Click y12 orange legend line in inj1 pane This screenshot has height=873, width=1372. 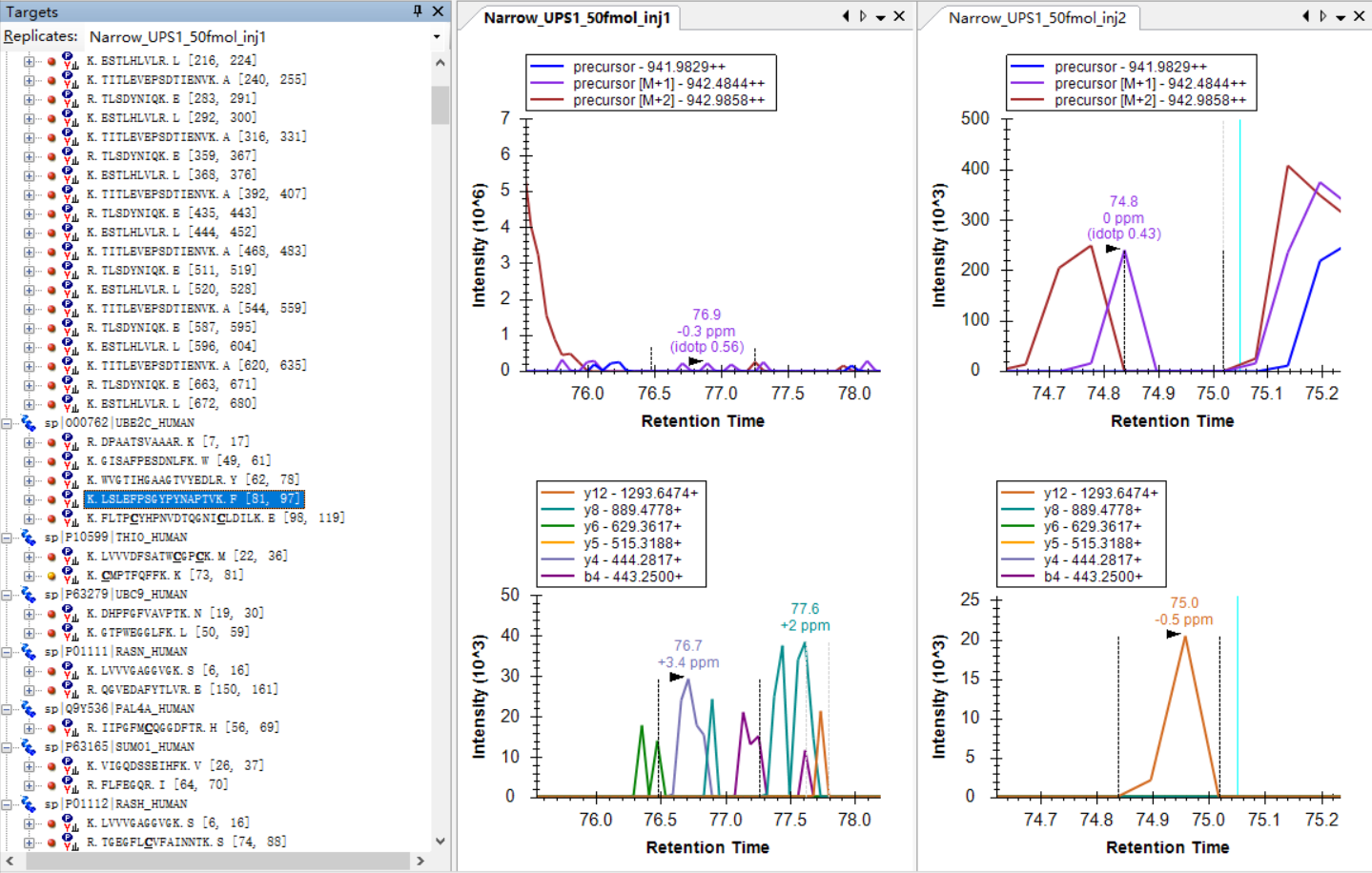tap(558, 494)
